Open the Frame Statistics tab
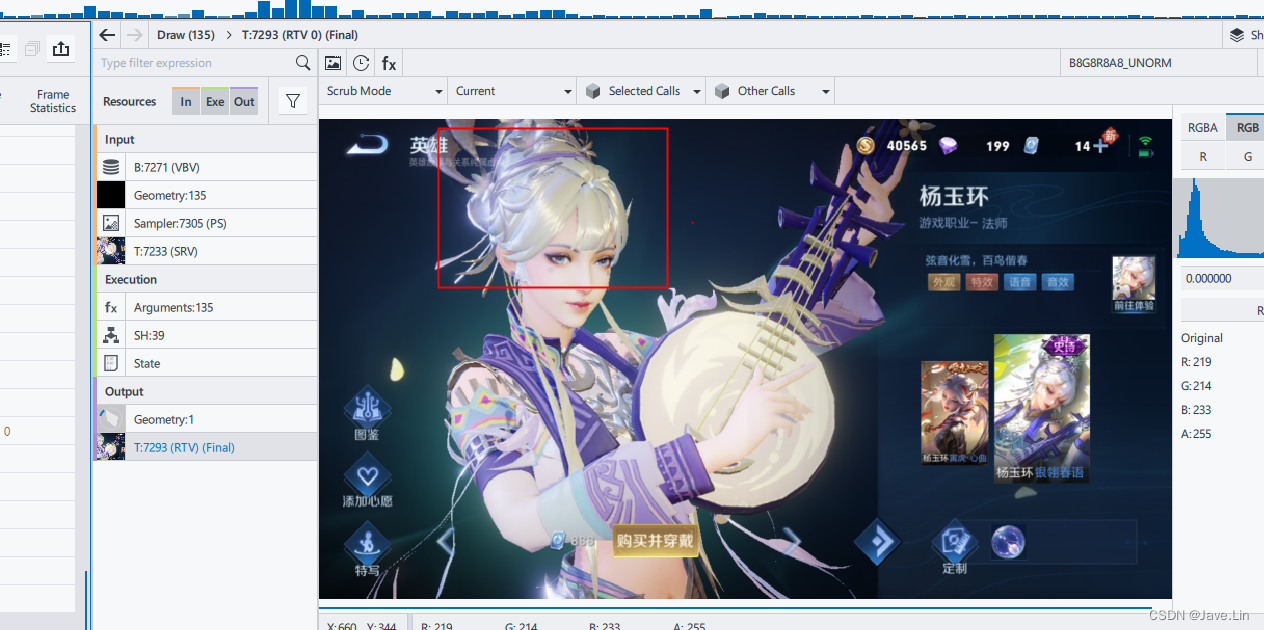The height and width of the screenshot is (630, 1264). click(53, 101)
